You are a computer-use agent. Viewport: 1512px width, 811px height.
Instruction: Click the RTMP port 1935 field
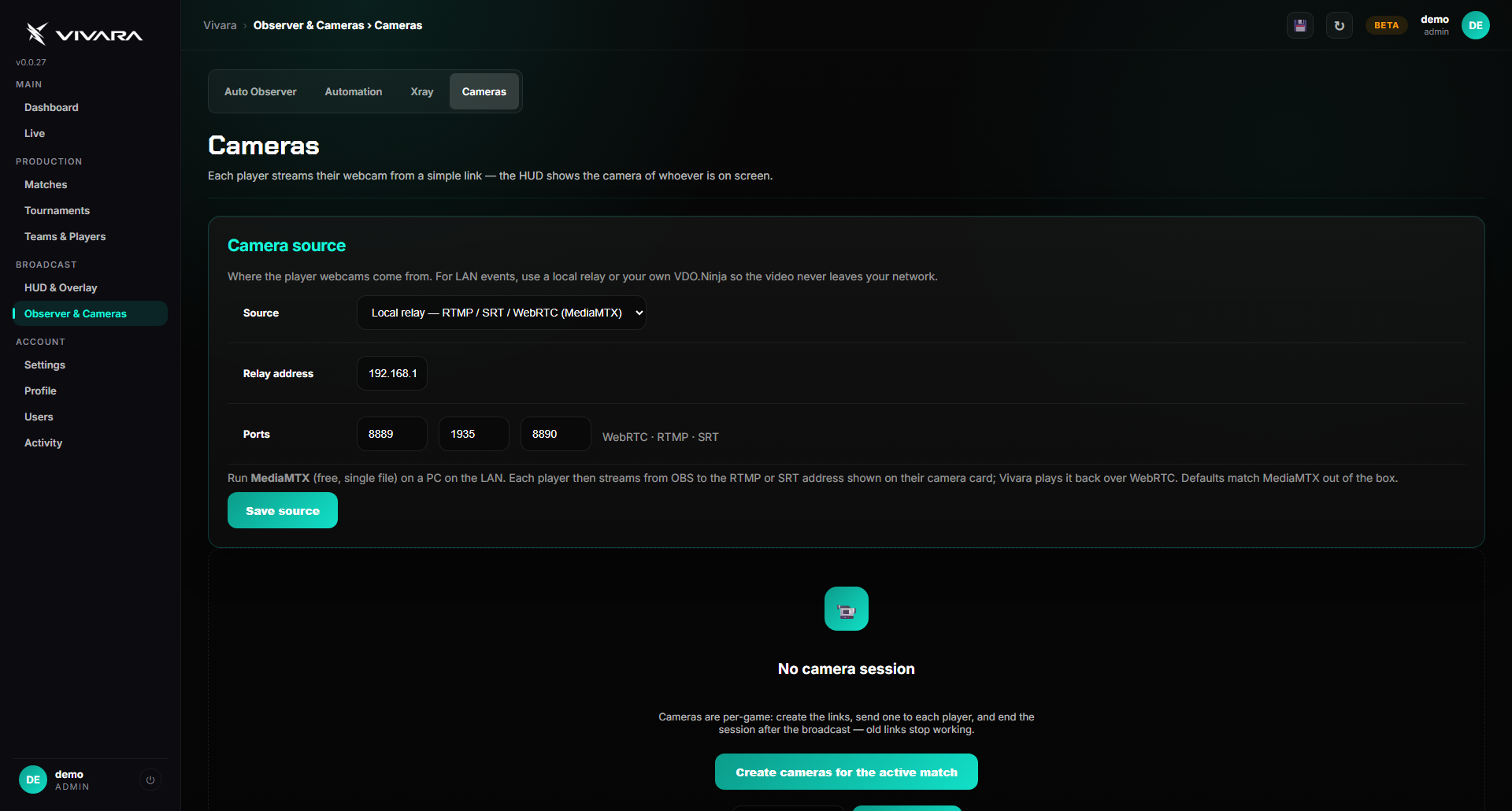[474, 434]
